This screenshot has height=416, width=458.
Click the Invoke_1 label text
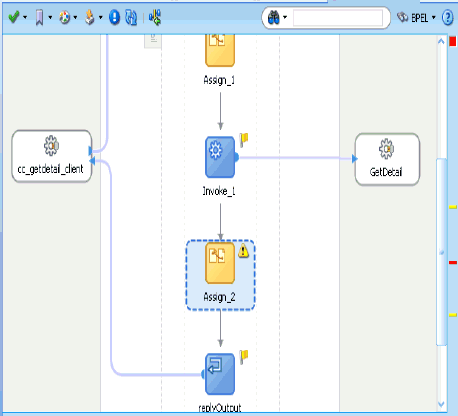219,191
